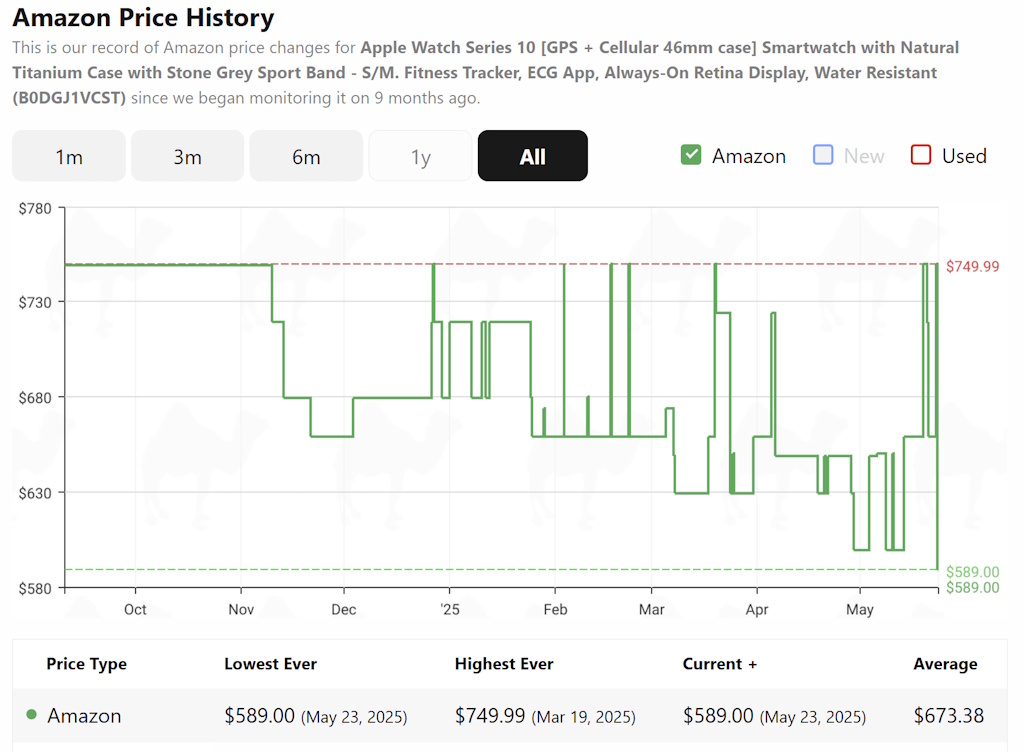Screen dimensions: 1024x752
Task: Select the All time range
Action: coord(533,156)
